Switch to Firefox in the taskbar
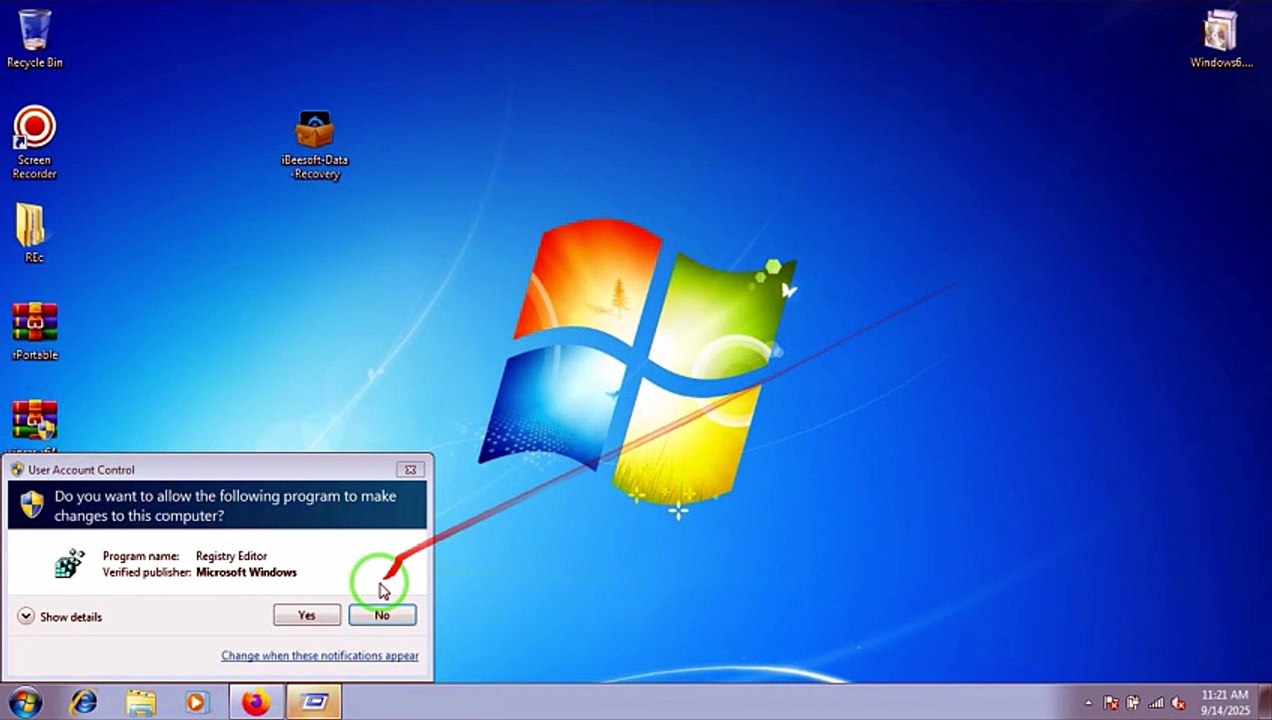This screenshot has height=720, width=1272. [x=256, y=703]
